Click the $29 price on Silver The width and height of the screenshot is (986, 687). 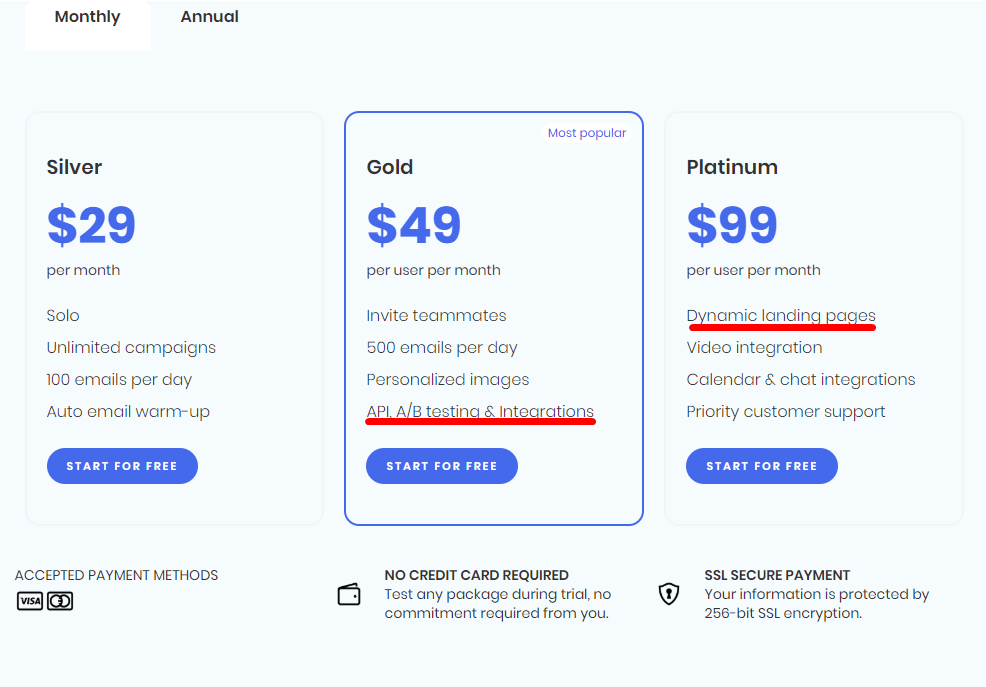91,224
